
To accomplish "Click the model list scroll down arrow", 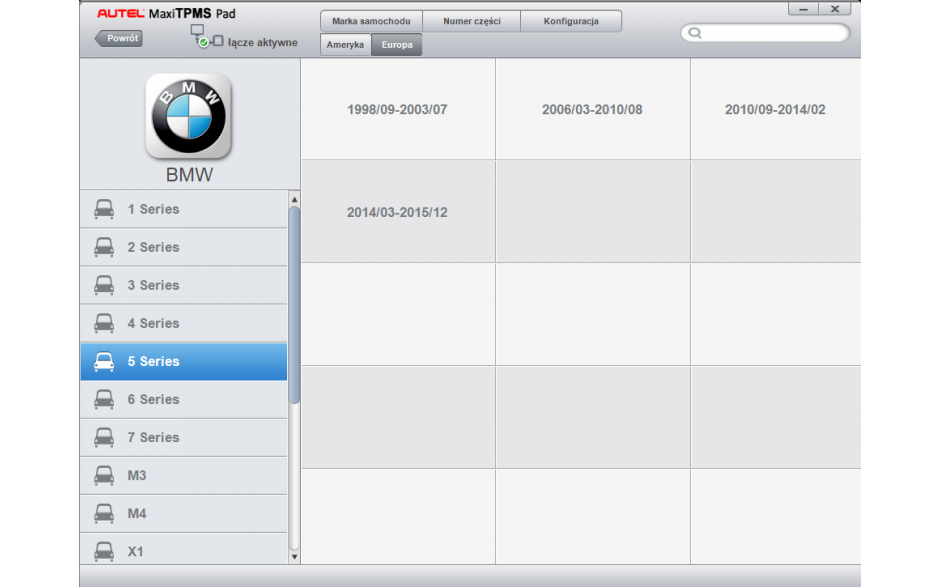I will pos(294,557).
